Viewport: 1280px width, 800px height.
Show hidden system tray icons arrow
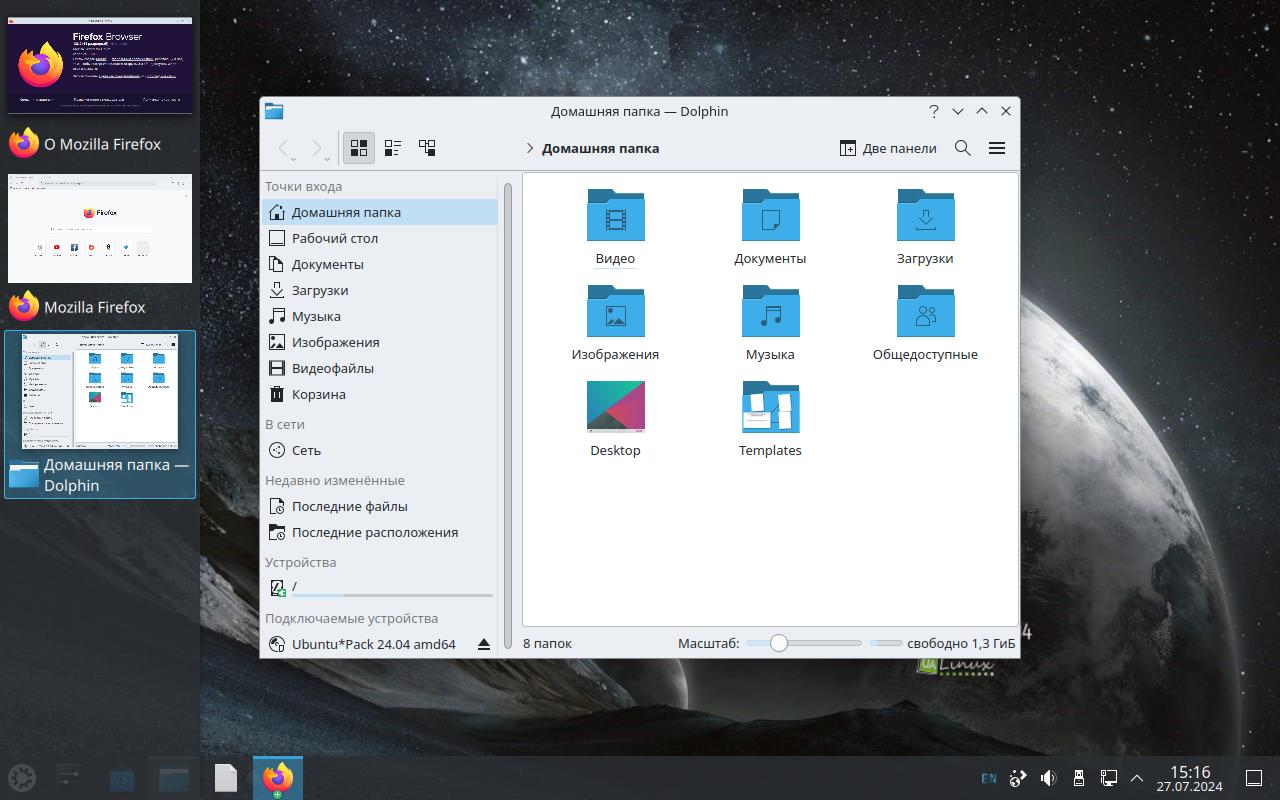click(x=1137, y=778)
